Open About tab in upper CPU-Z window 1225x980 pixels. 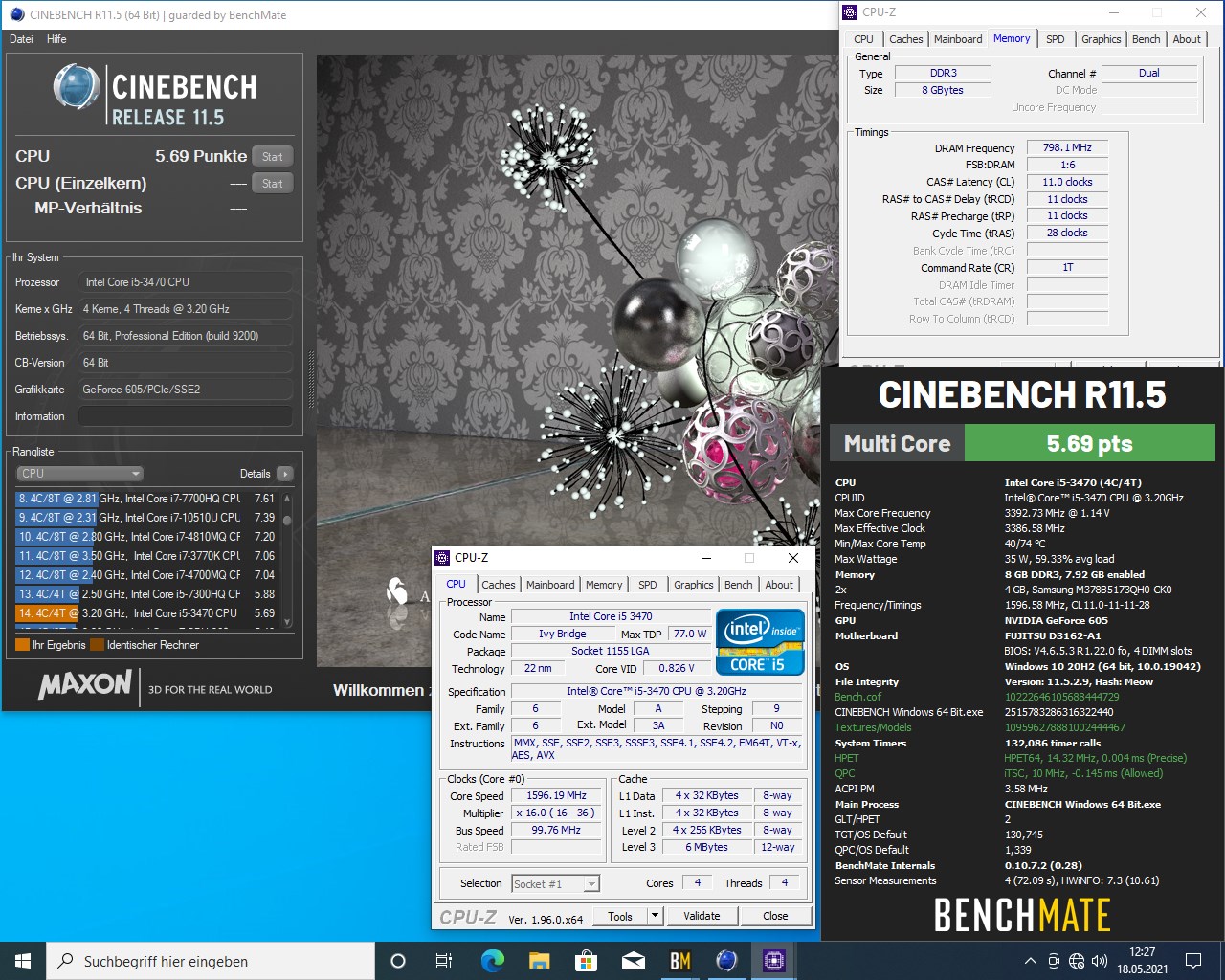pos(1187,39)
